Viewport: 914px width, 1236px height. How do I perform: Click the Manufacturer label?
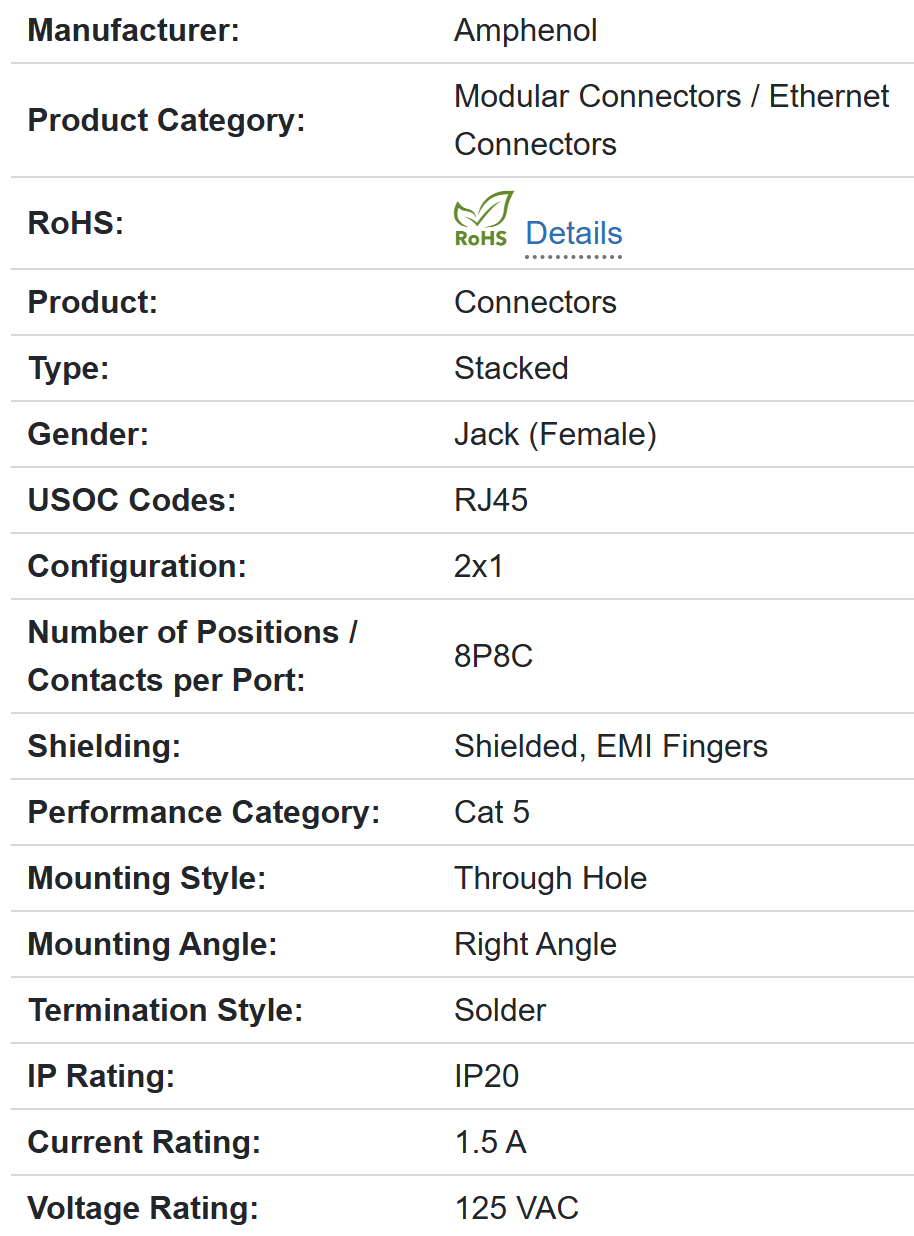(134, 30)
